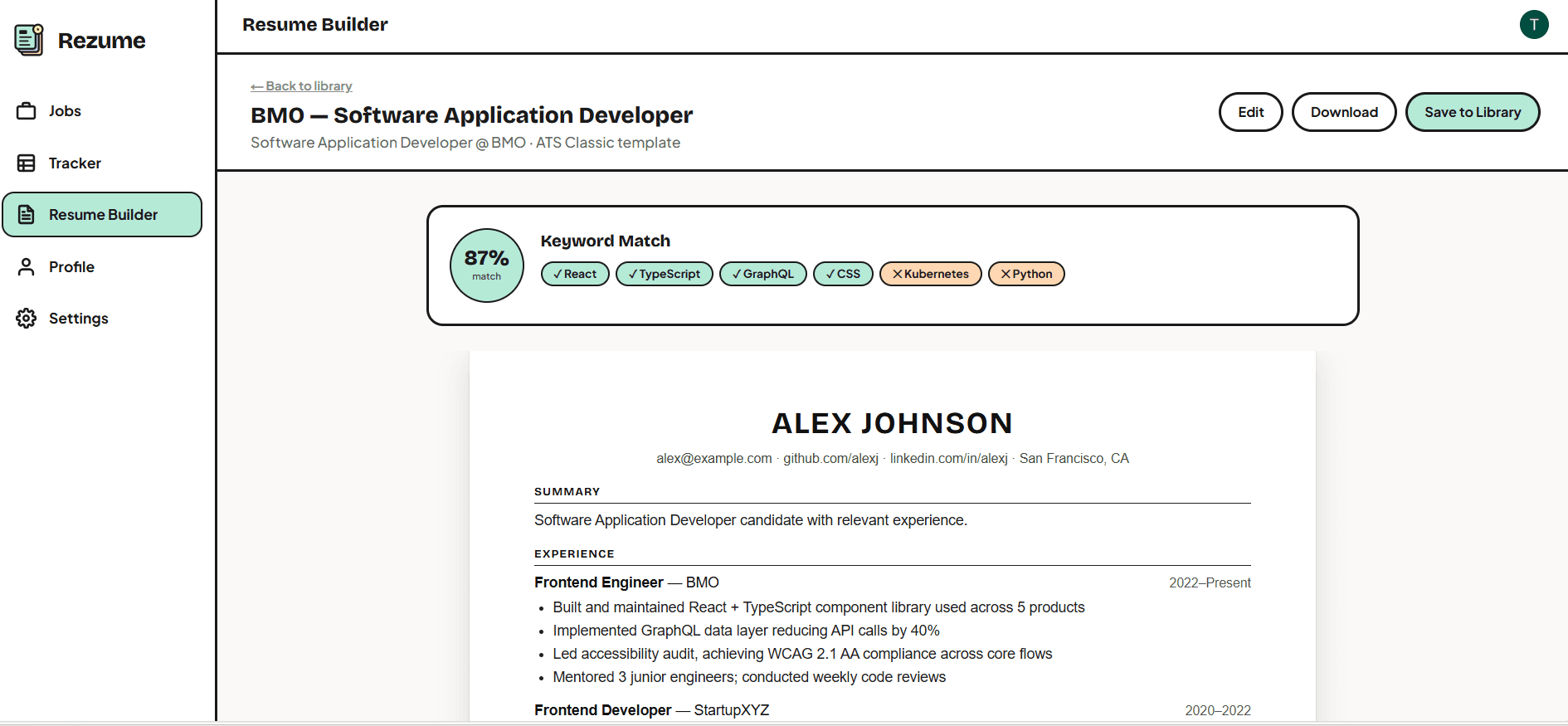The height and width of the screenshot is (726, 1568).
Task: Open Settings from the sidebar
Action: point(102,319)
